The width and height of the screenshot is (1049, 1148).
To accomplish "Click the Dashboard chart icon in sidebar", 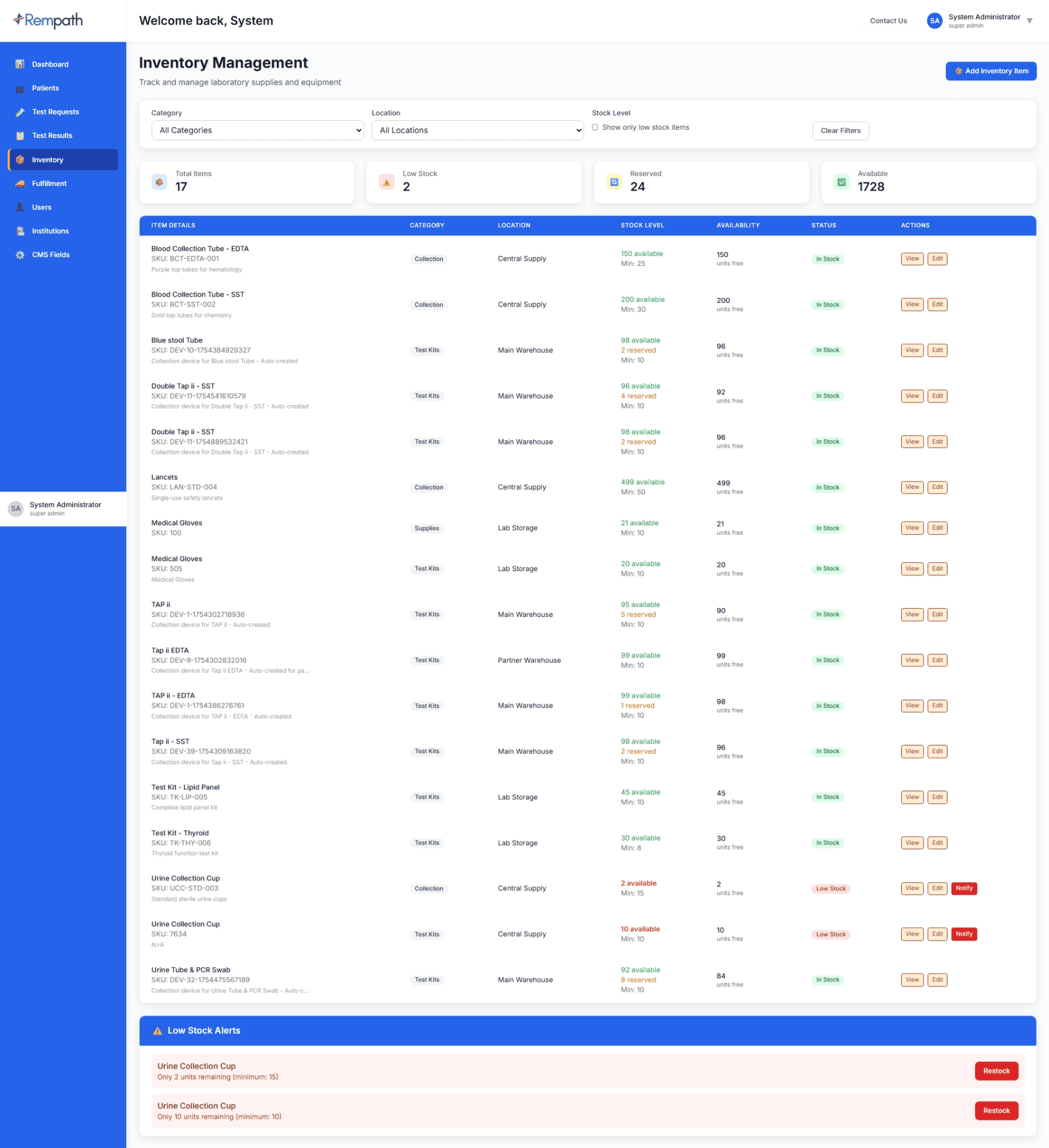I will pyautogui.click(x=20, y=65).
